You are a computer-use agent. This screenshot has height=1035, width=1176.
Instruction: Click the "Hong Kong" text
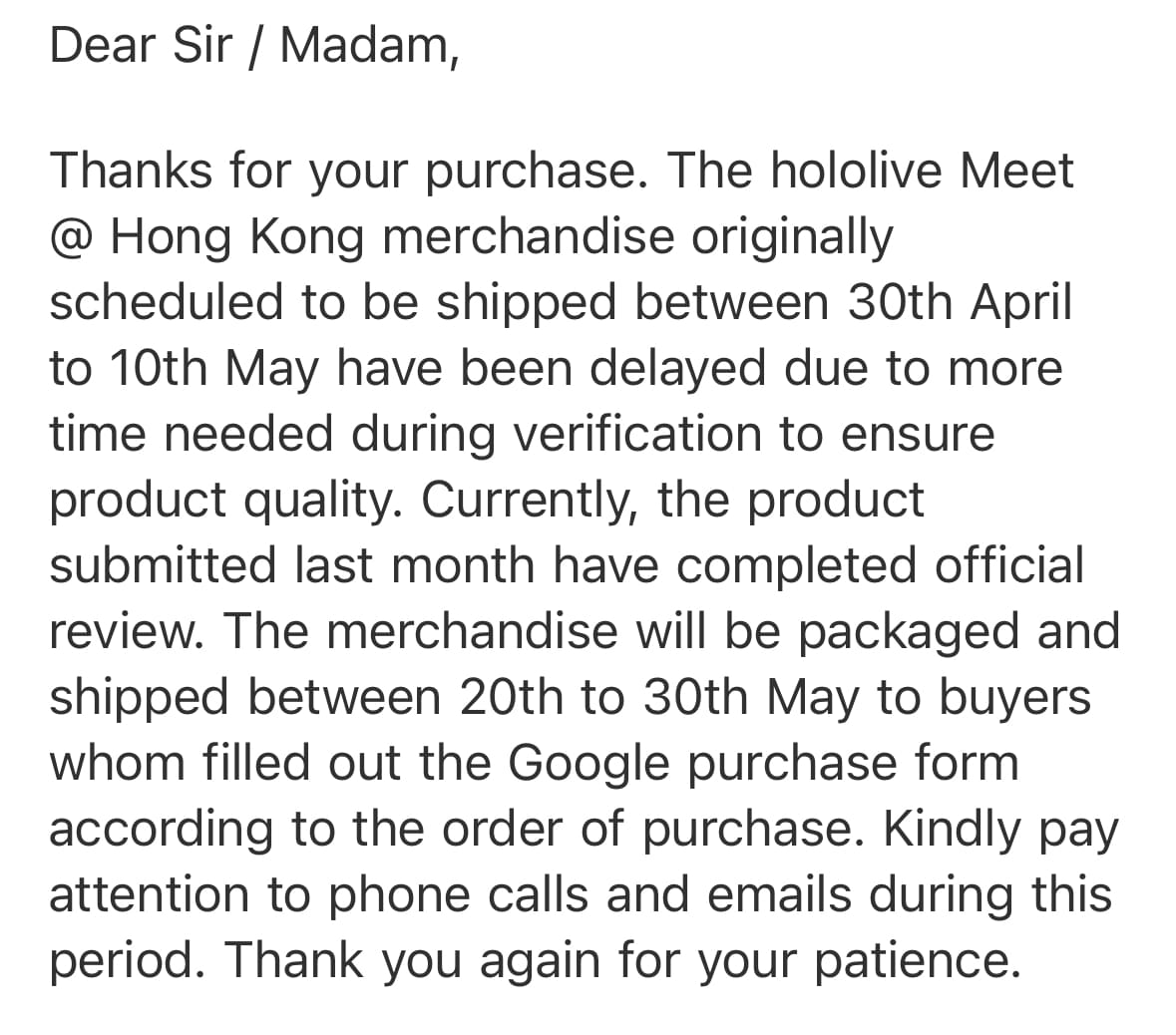[x=237, y=238]
